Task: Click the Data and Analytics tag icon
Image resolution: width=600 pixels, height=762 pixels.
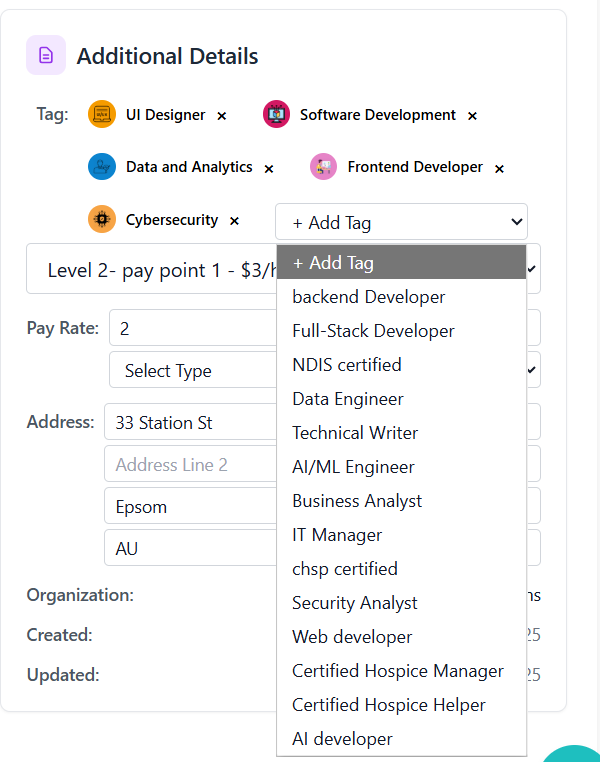Action: tap(102, 167)
